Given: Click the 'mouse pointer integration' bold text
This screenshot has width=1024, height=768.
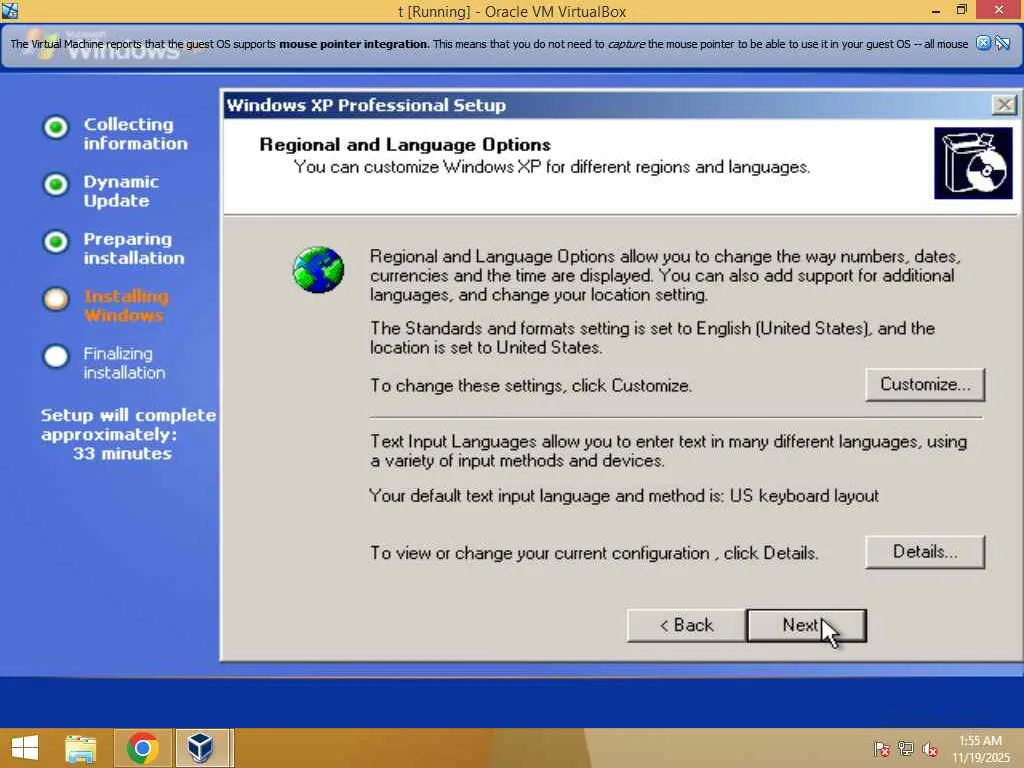Looking at the screenshot, I should pyautogui.click(x=353, y=44).
